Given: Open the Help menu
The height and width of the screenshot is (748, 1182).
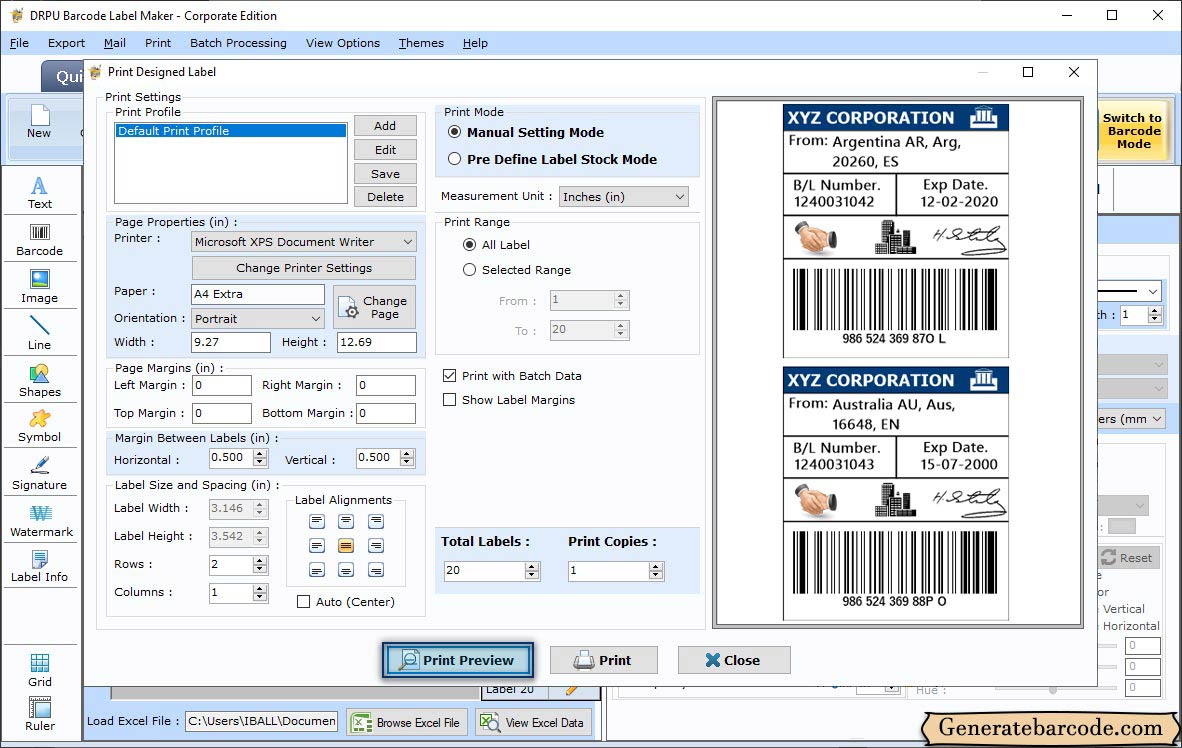Looking at the screenshot, I should (x=475, y=43).
